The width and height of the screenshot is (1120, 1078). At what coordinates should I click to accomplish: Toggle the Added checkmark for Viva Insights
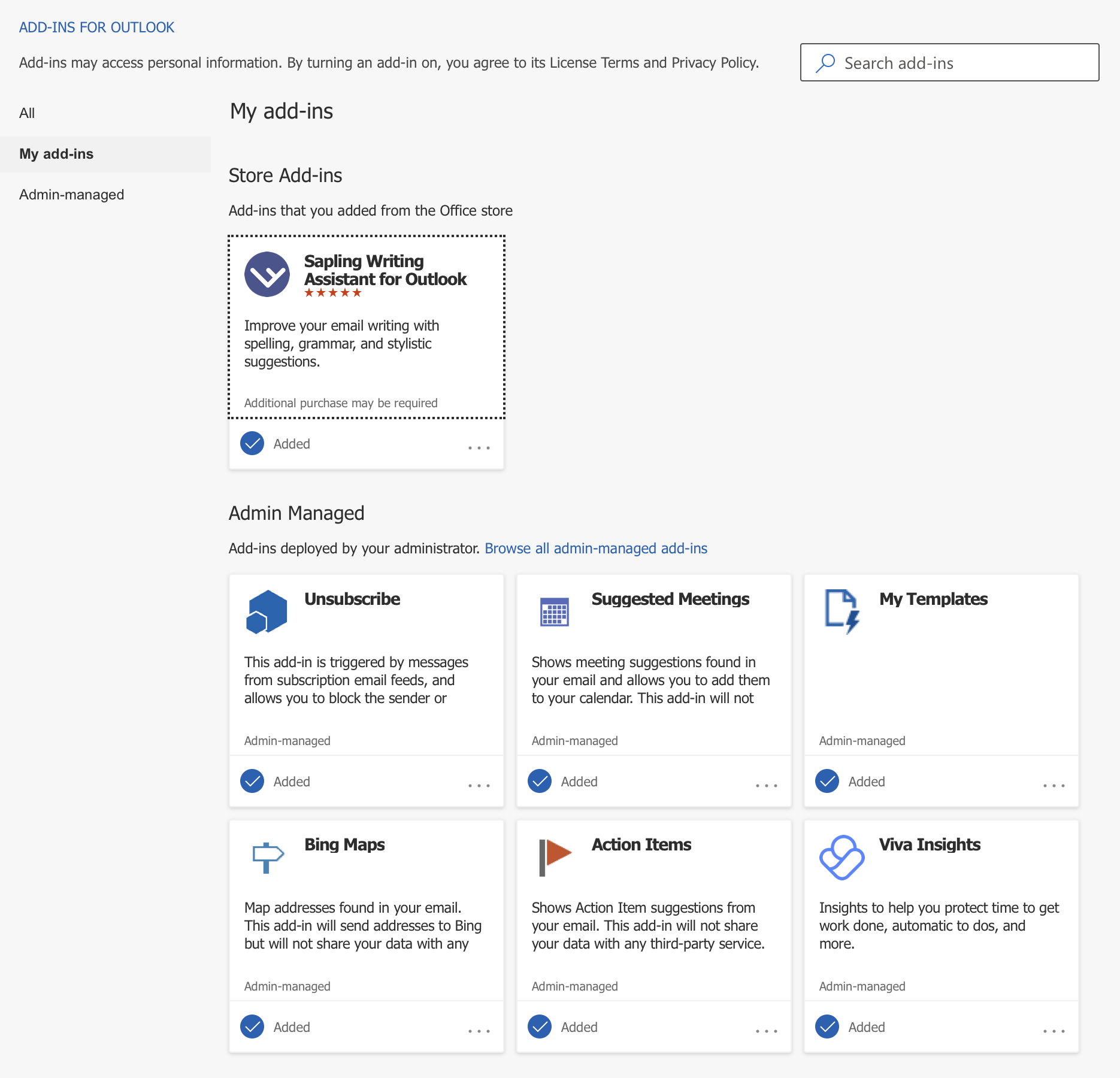[827, 1026]
